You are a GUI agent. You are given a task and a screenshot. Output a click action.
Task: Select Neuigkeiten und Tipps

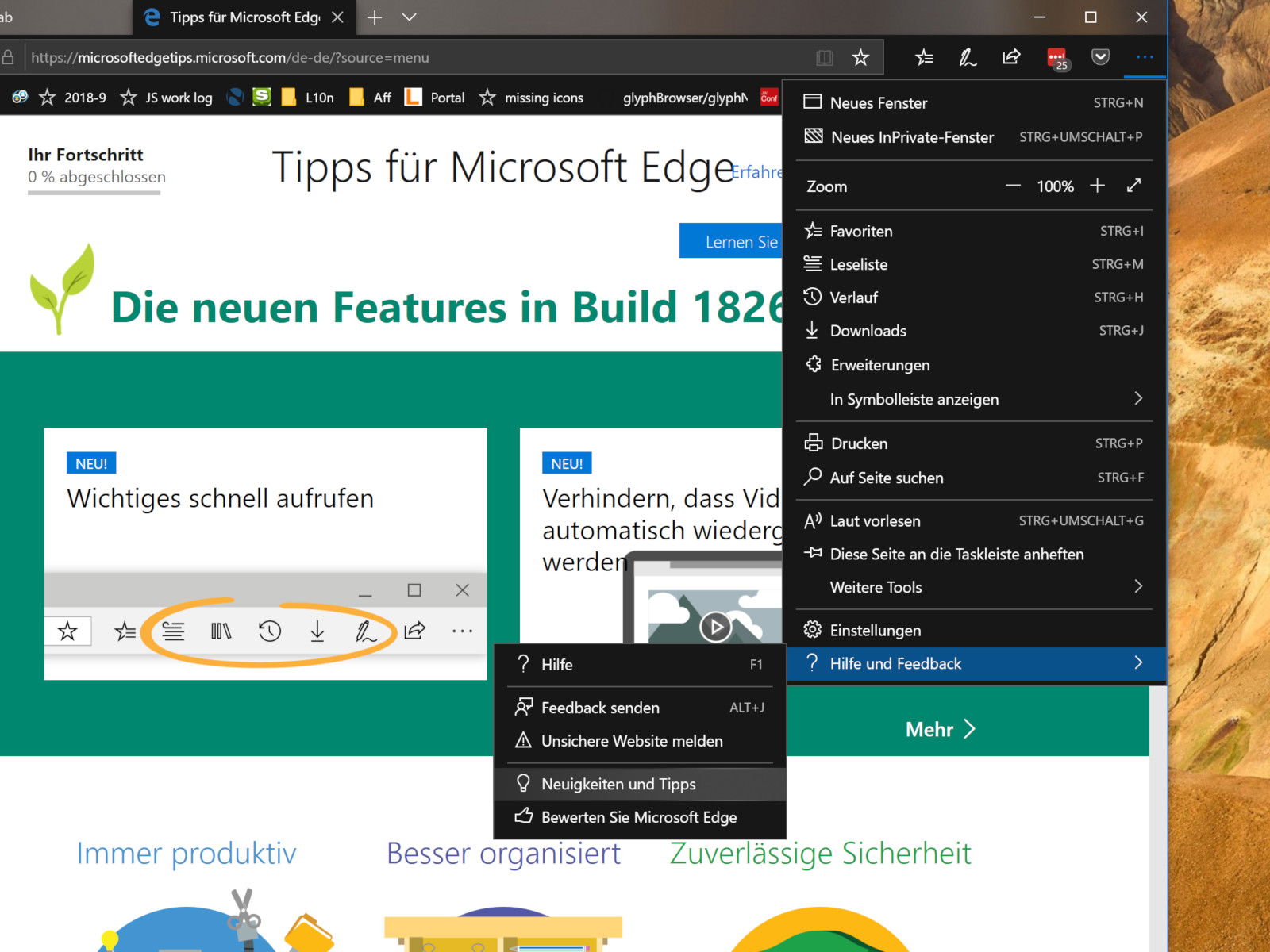(640, 784)
